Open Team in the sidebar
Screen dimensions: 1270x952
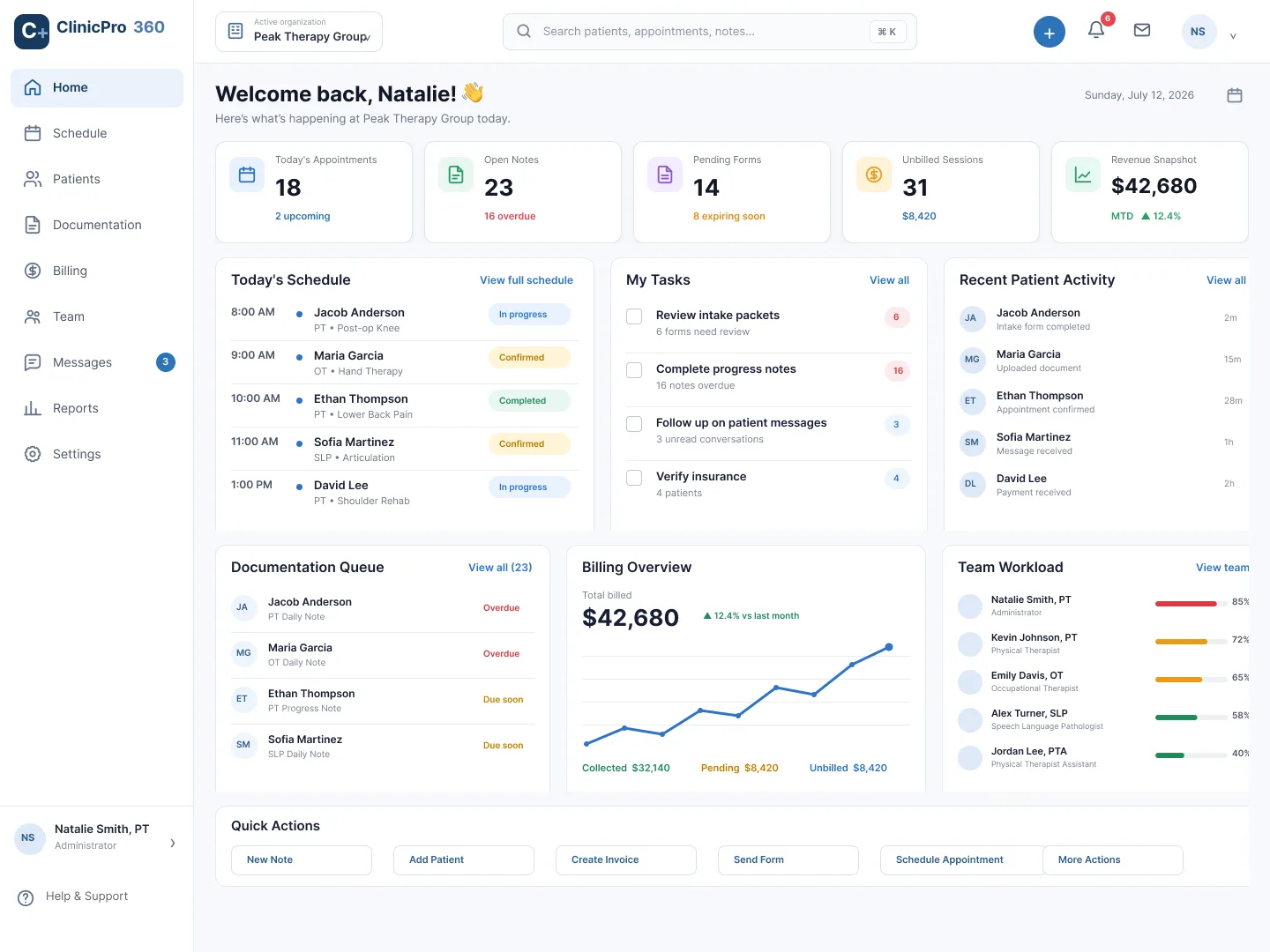click(x=97, y=317)
